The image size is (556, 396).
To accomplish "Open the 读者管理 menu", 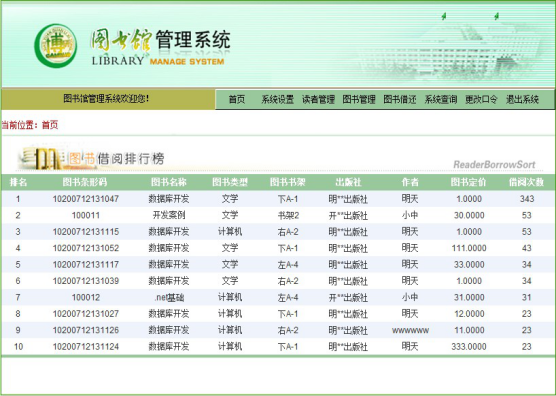I will (318, 99).
